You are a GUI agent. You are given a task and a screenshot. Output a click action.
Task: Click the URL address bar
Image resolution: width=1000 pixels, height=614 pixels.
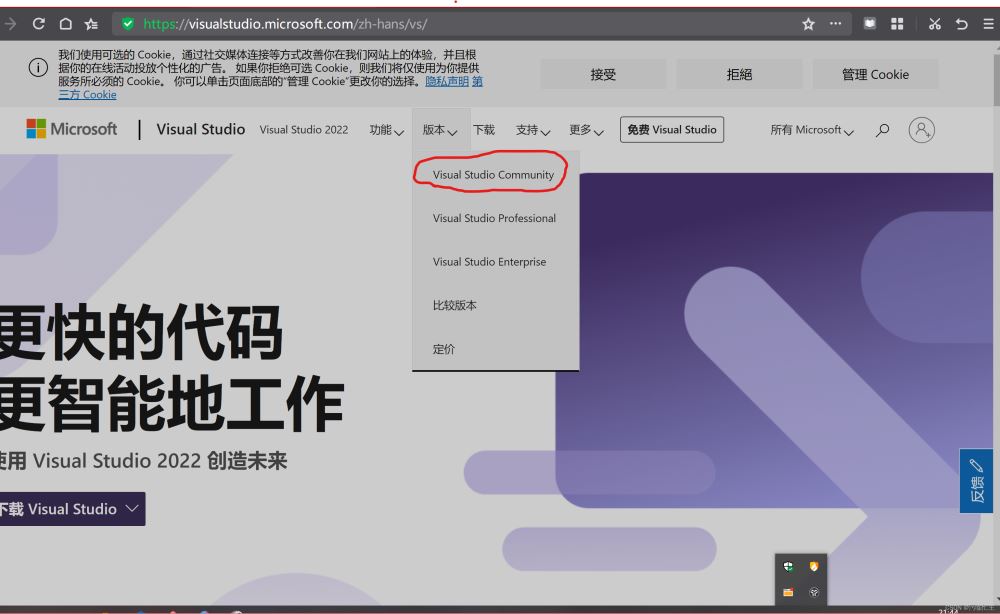[x=450, y=24]
